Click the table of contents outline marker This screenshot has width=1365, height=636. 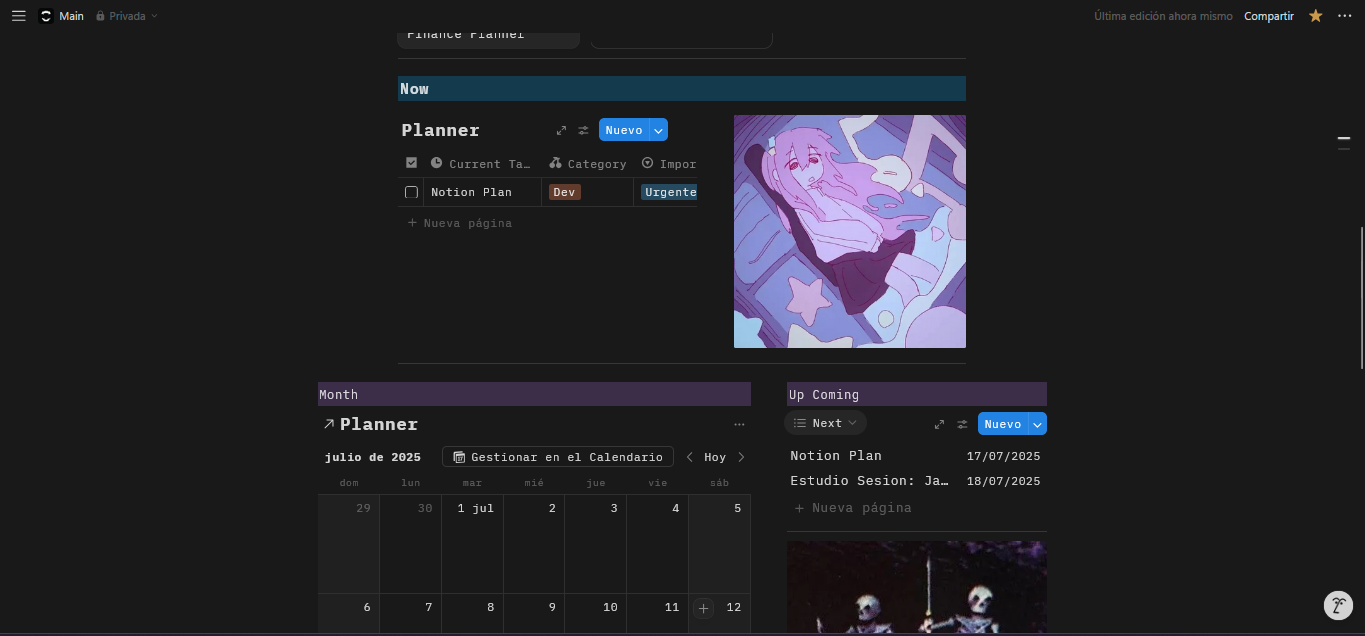(1344, 143)
